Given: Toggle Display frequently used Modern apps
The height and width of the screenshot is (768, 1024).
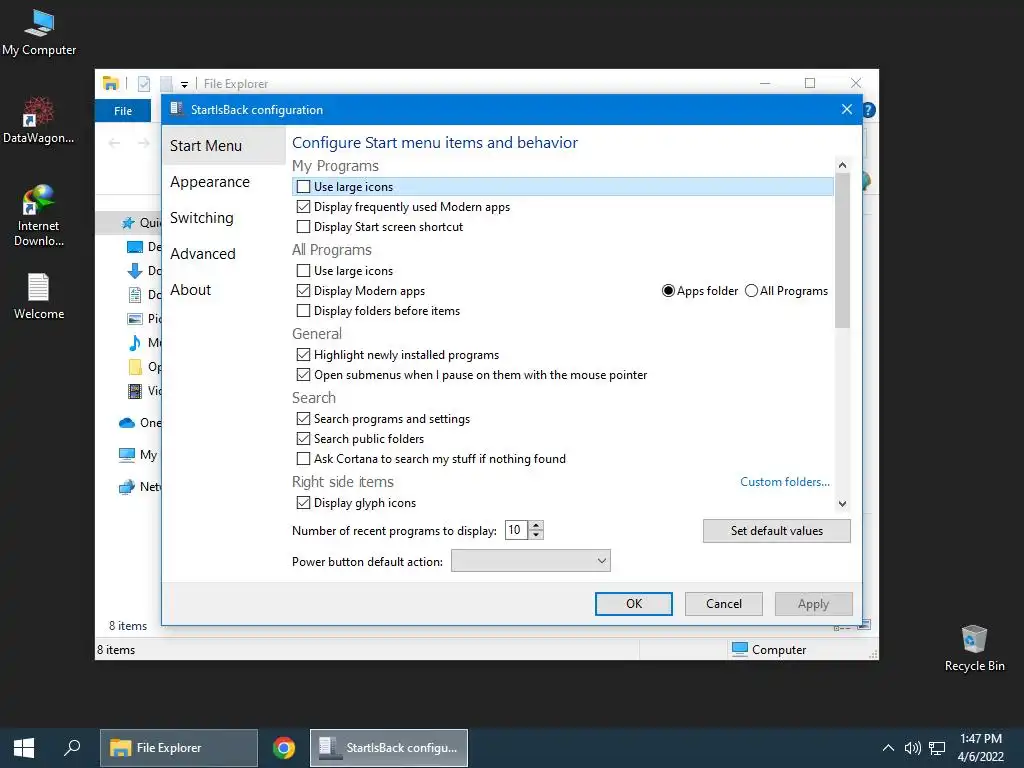Looking at the screenshot, I should pyautogui.click(x=303, y=206).
